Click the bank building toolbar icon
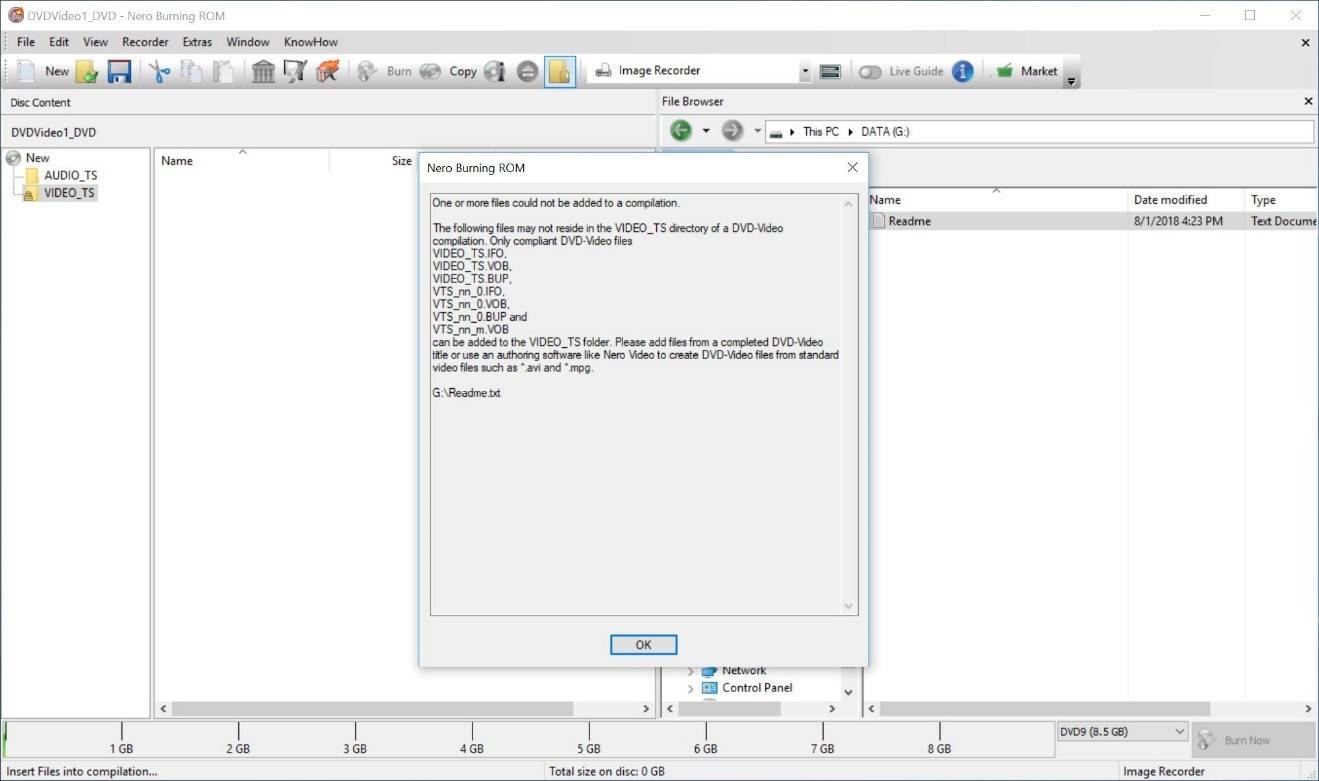This screenshot has height=781, width=1319. click(x=263, y=72)
